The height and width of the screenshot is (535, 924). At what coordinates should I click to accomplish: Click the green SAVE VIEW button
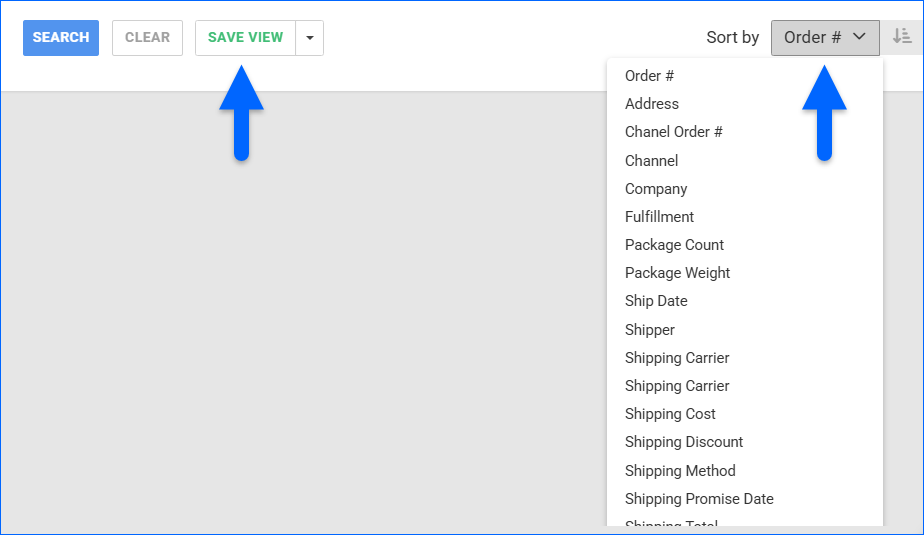pyautogui.click(x=245, y=38)
